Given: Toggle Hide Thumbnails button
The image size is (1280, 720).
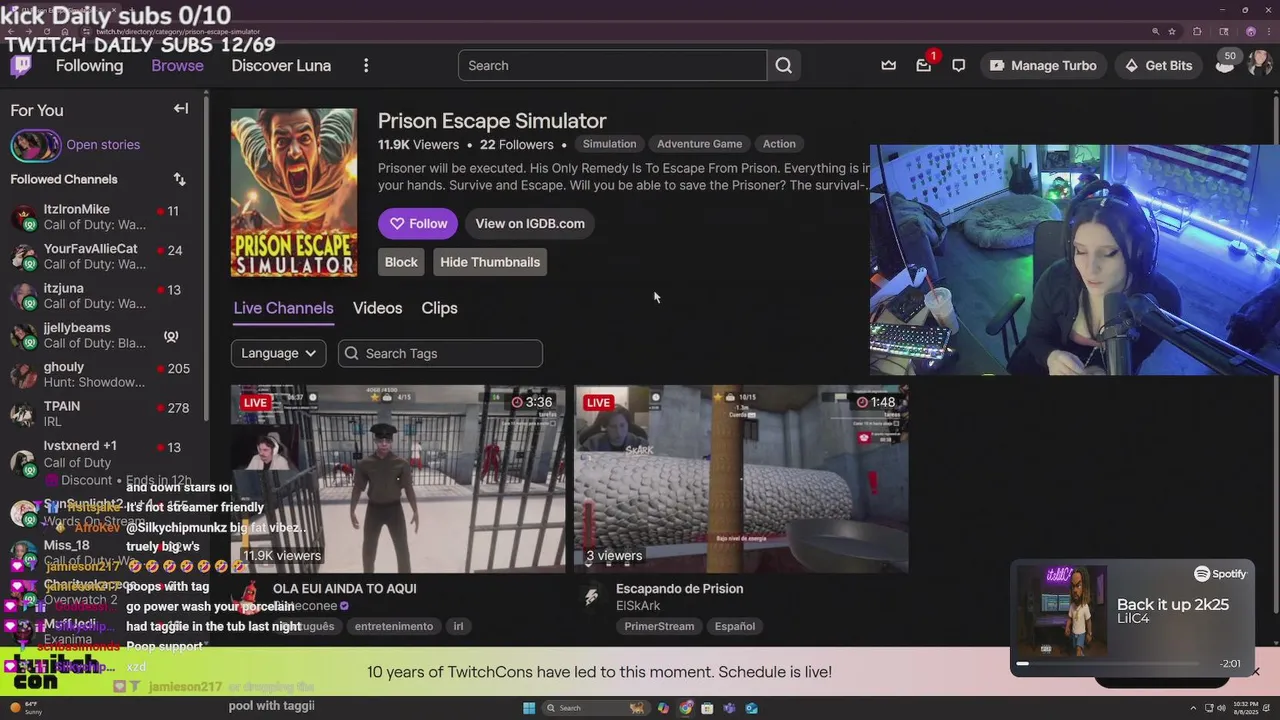Looking at the screenshot, I should coord(490,262).
